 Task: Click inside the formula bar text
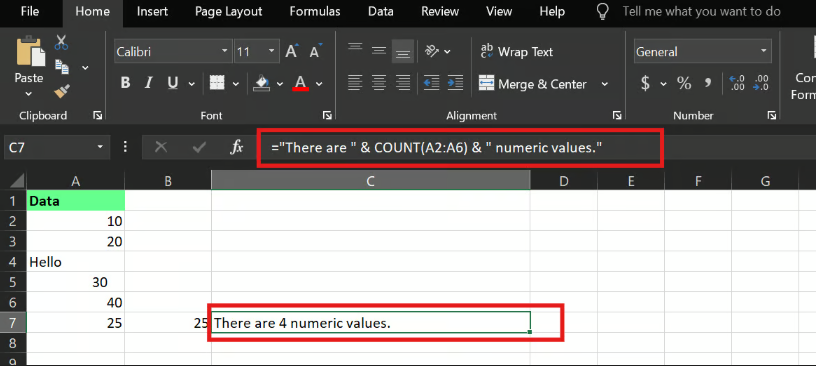[x=436, y=148]
